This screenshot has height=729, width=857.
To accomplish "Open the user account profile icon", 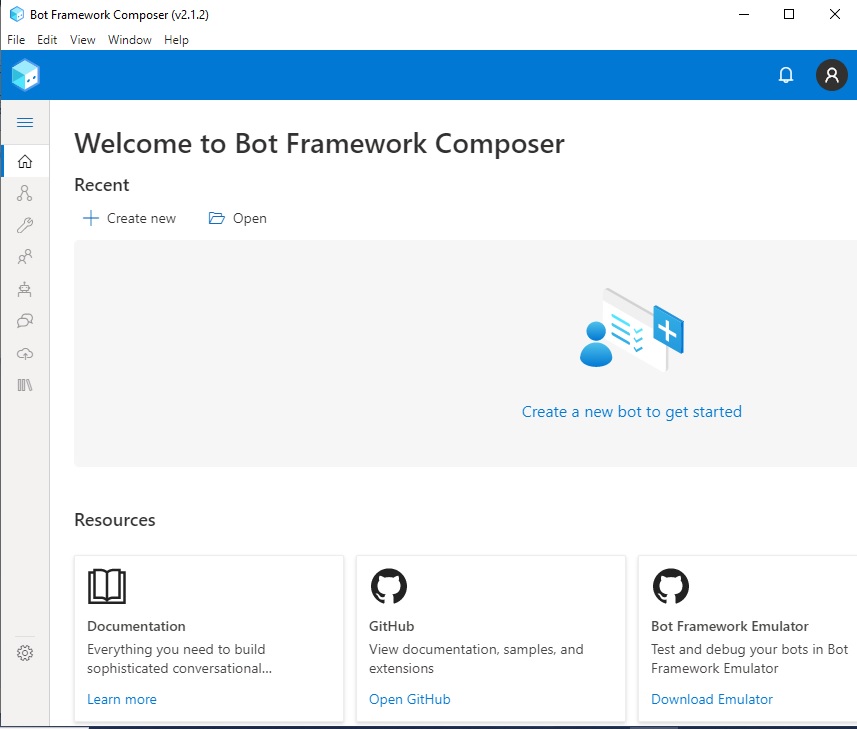I will pyautogui.click(x=831, y=75).
